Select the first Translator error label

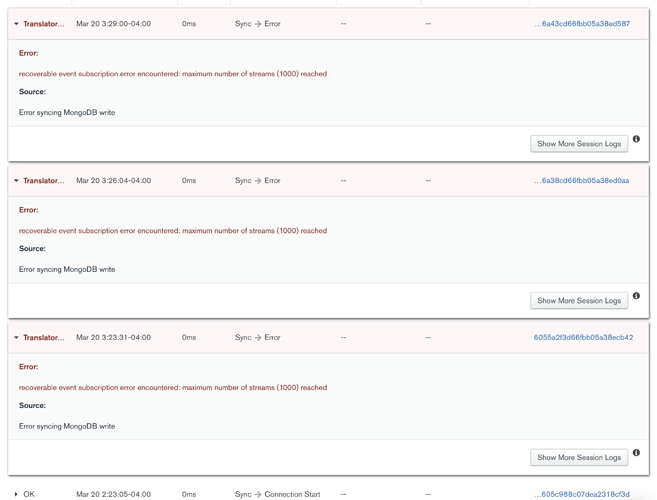click(44, 24)
